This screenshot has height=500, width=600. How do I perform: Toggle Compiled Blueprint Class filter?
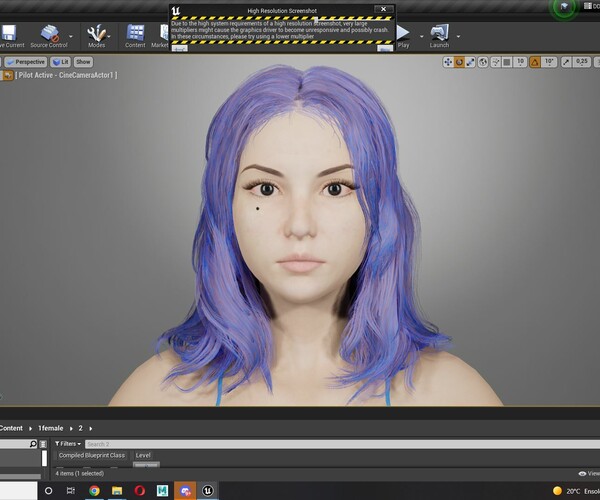click(92, 455)
